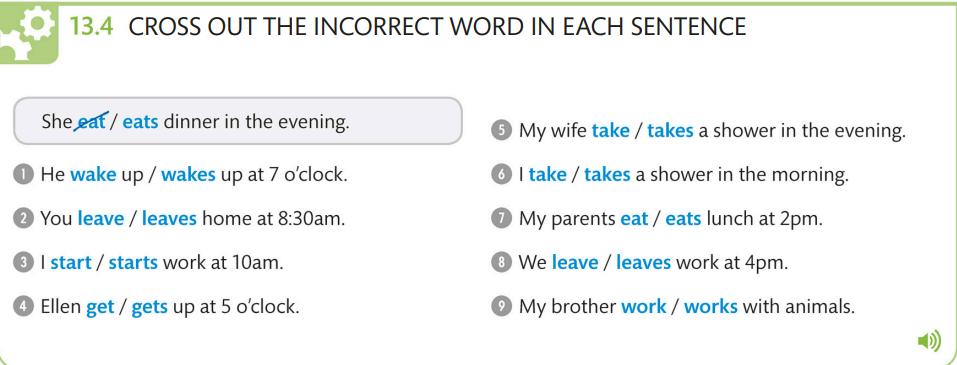Cross out 'takes' in 'I take/takes a shower'
The image size is (957, 365).
pyautogui.click(x=607, y=175)
